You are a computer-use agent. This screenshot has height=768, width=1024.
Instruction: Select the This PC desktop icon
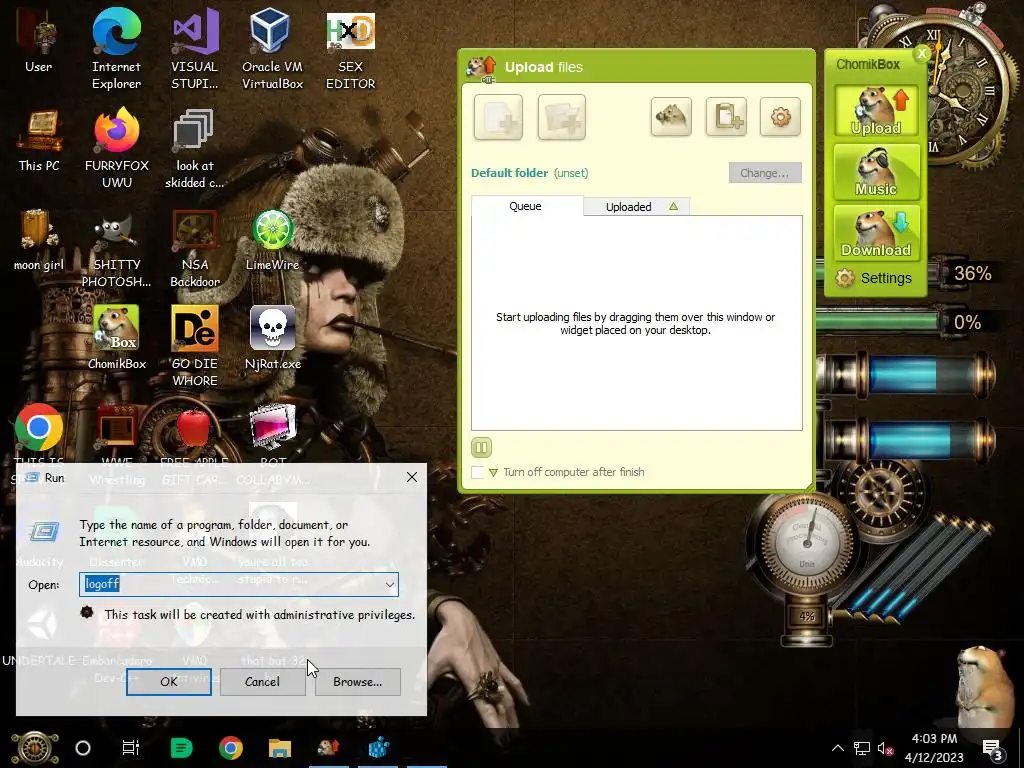click(39, 142)
